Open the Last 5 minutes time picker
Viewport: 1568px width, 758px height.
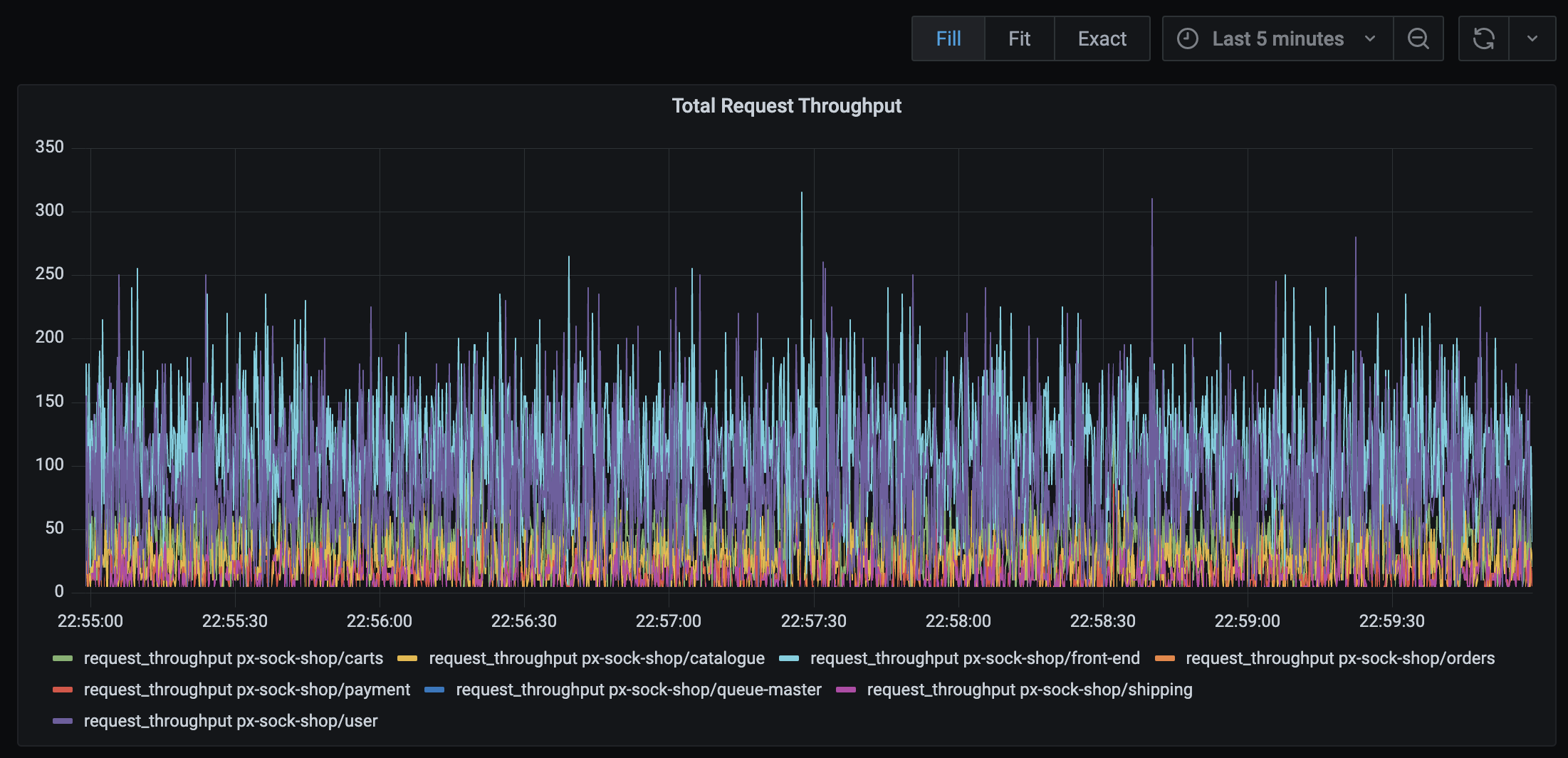pos(1277,38)
